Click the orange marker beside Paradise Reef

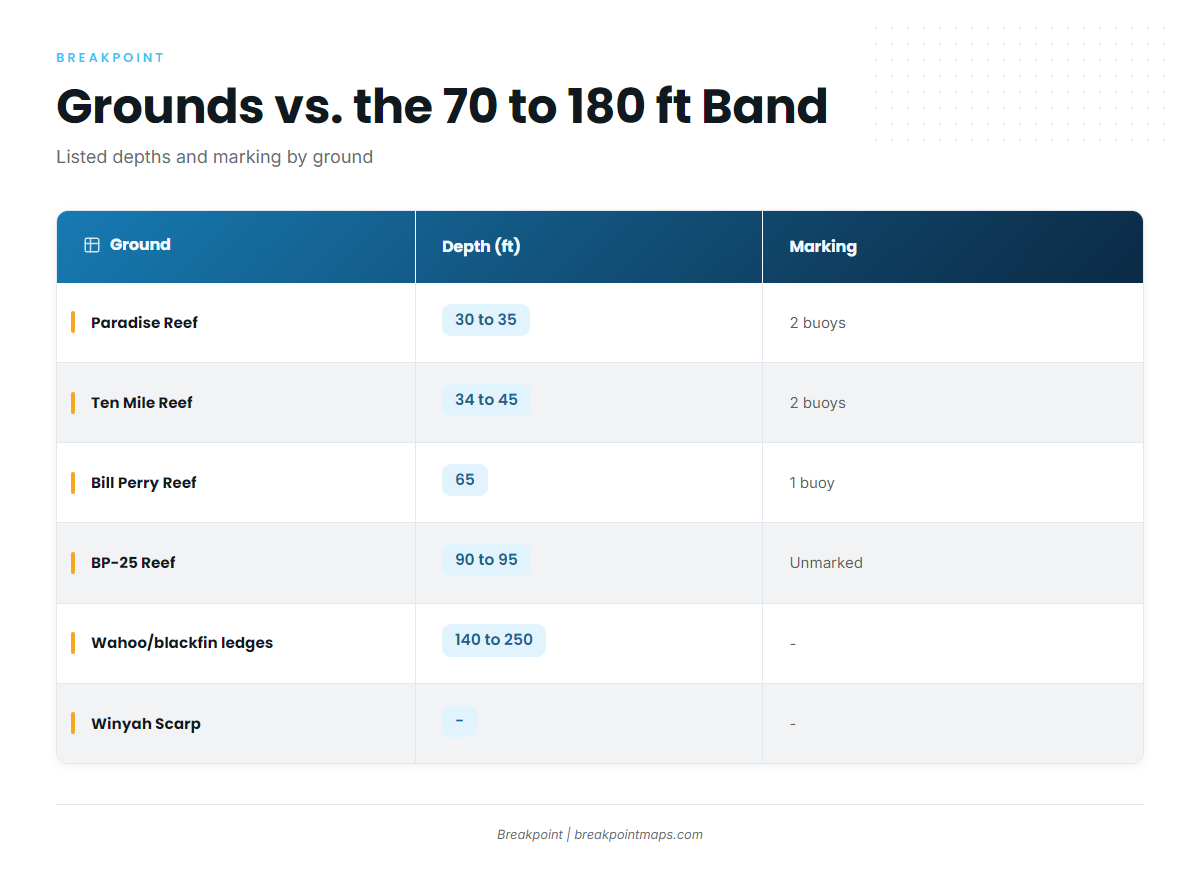tap(73, 322)
